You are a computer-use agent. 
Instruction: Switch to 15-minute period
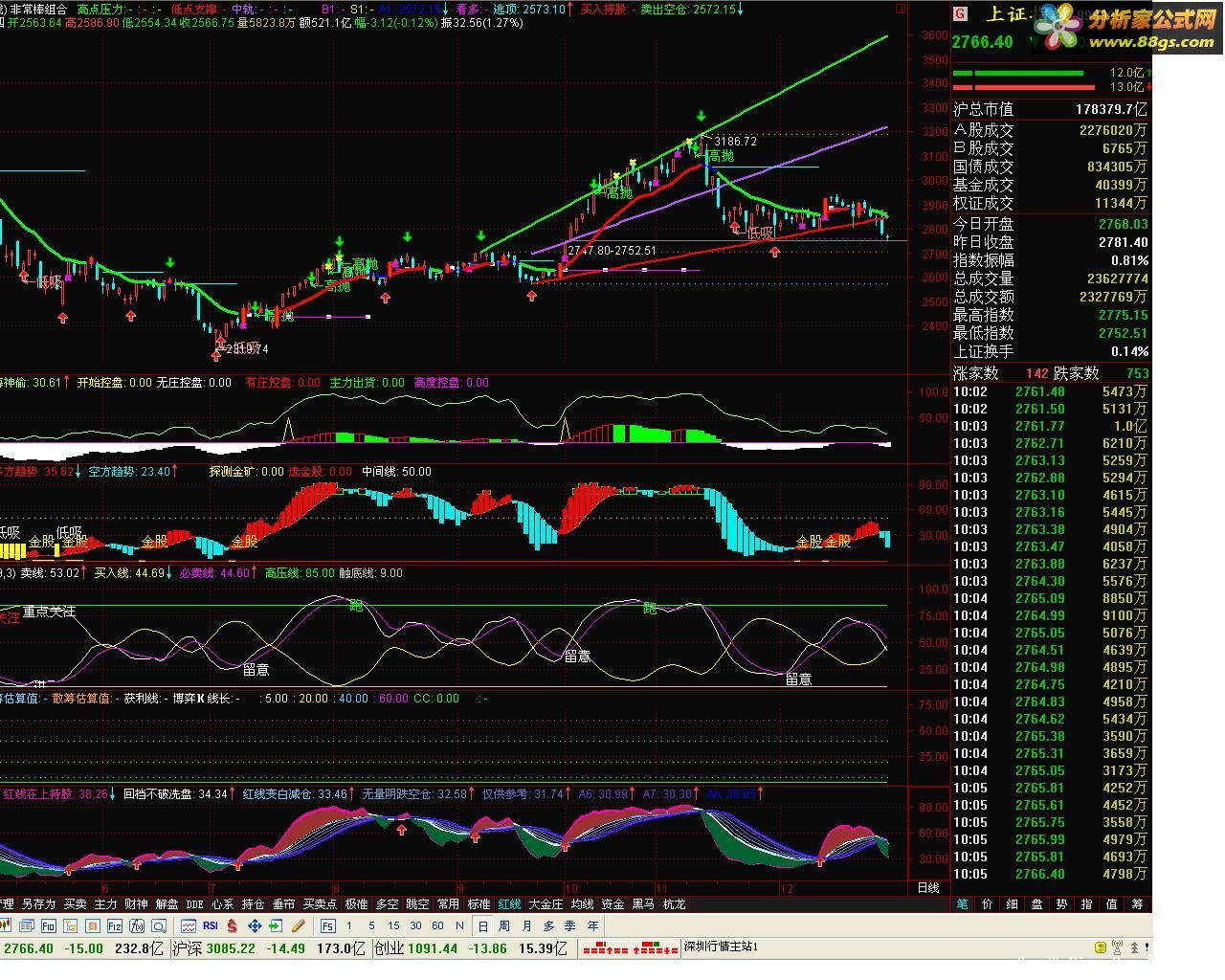[393, 925]
